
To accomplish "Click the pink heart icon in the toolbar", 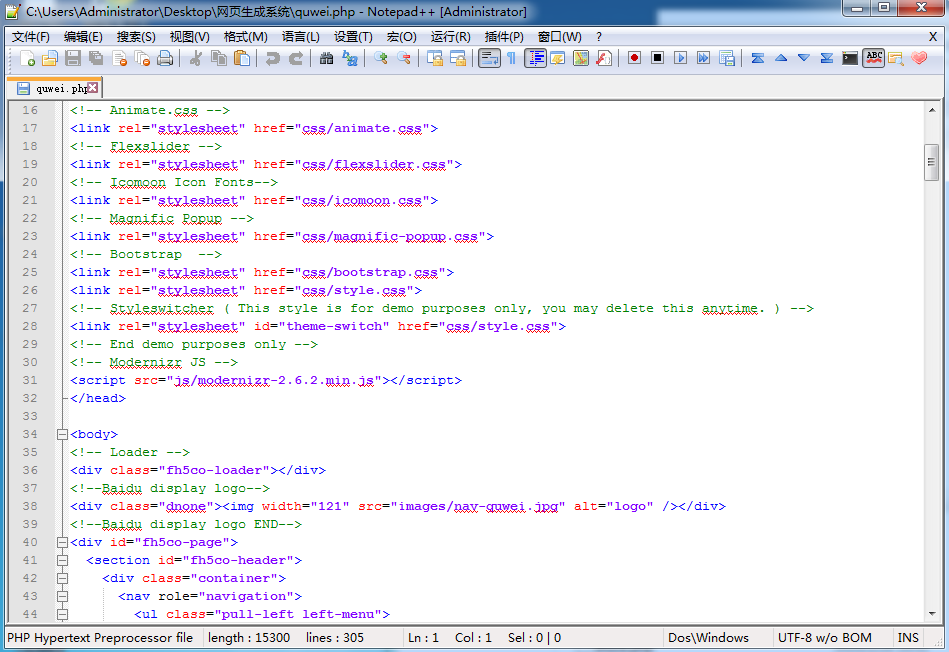I will [919, 58].
